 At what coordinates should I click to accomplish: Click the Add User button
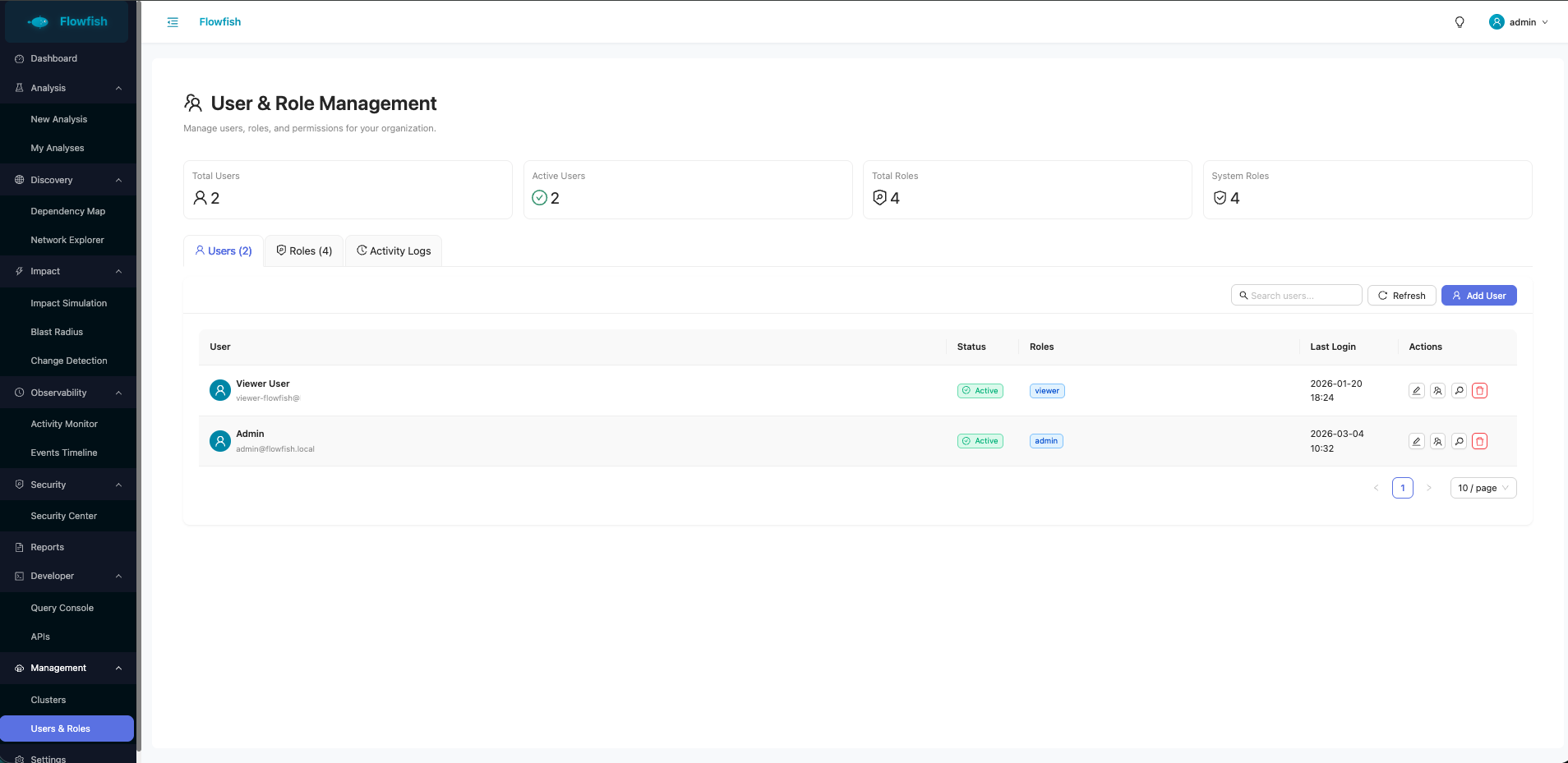(1479, 296)
